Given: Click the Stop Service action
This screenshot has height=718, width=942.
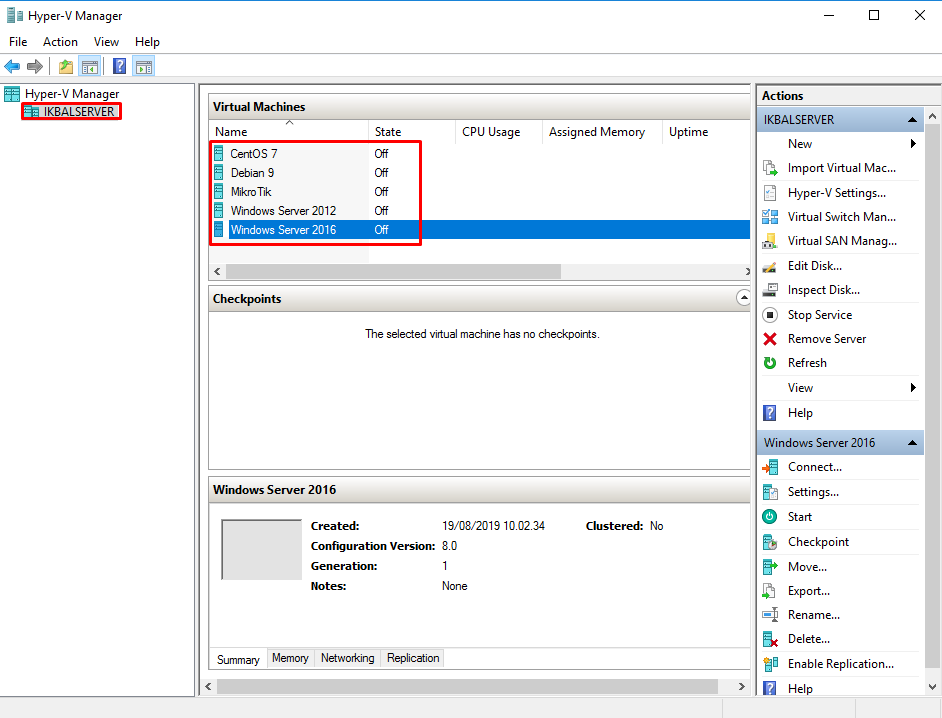Looking at the screenshot, I should (819, 315).
